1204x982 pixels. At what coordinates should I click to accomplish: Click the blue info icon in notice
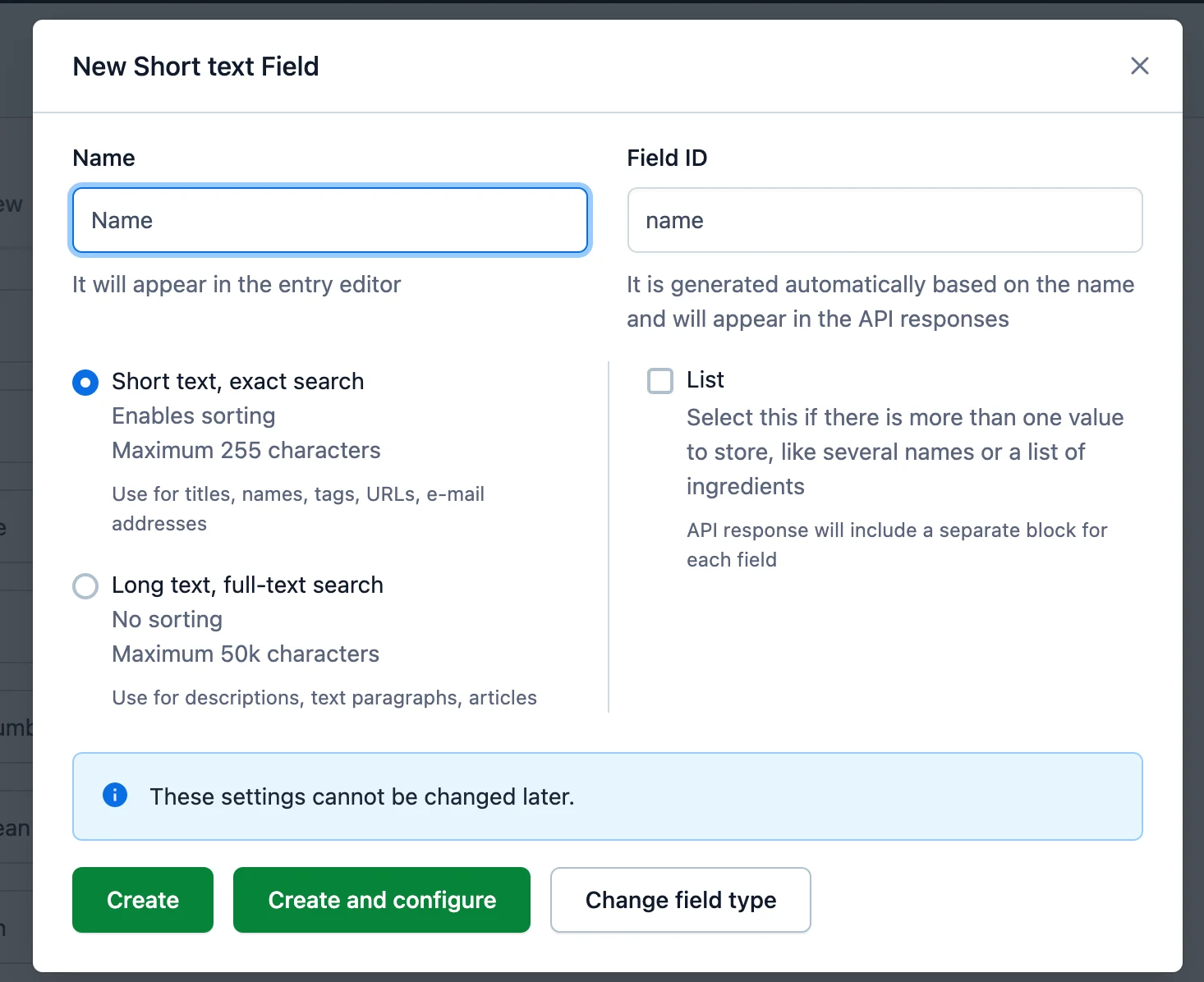point(115,795)
